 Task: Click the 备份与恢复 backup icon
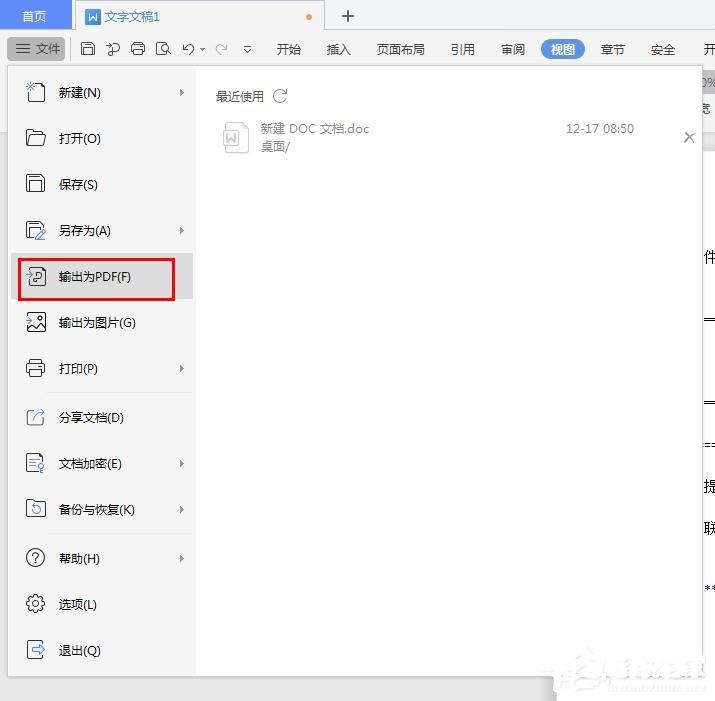point(36,508)
